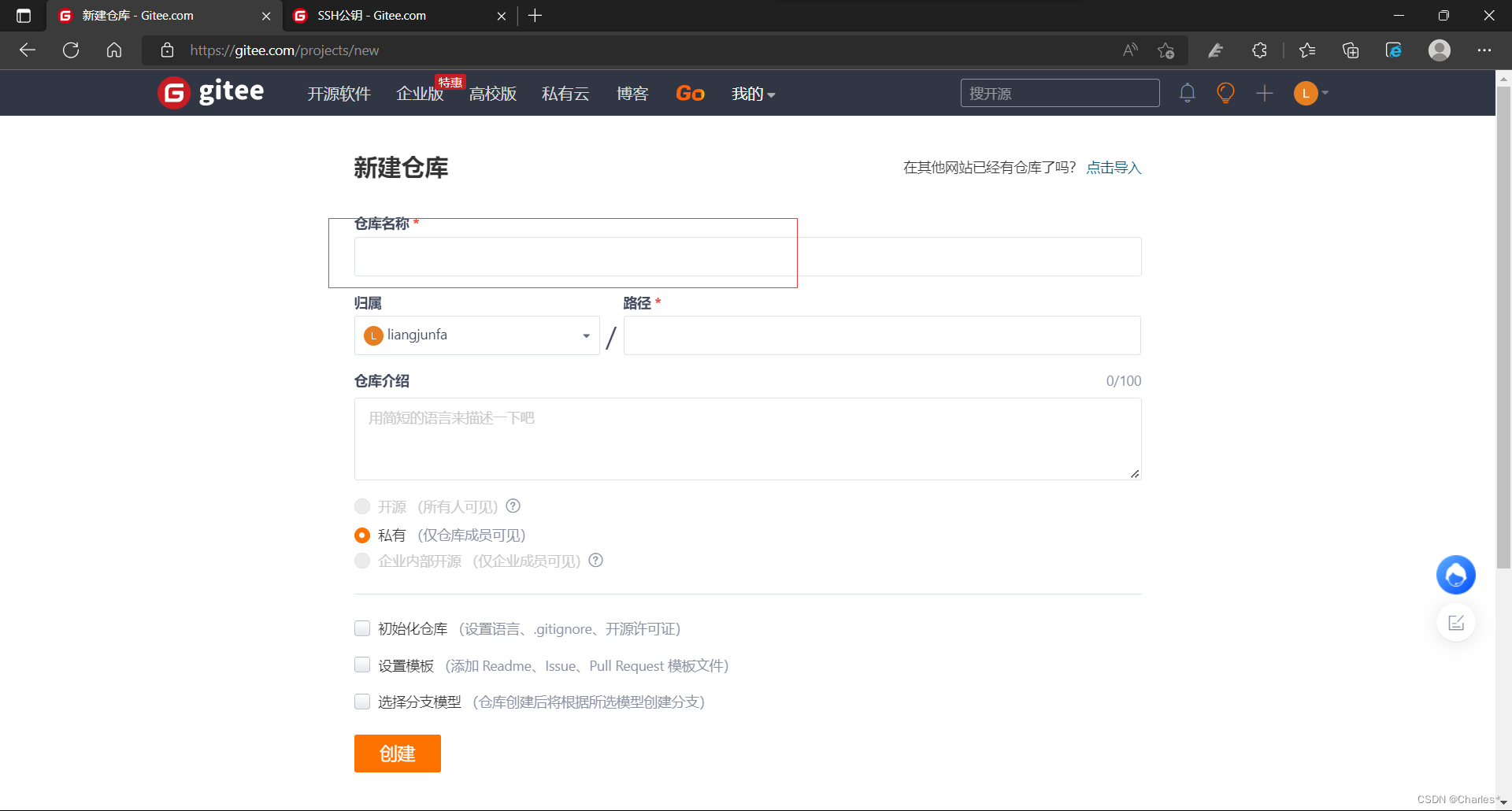Image resolution: width=1512 pixels, height=811 pixels.
Task: Open the browser Settings and more menu
Action: click(x=1484, y=50)
